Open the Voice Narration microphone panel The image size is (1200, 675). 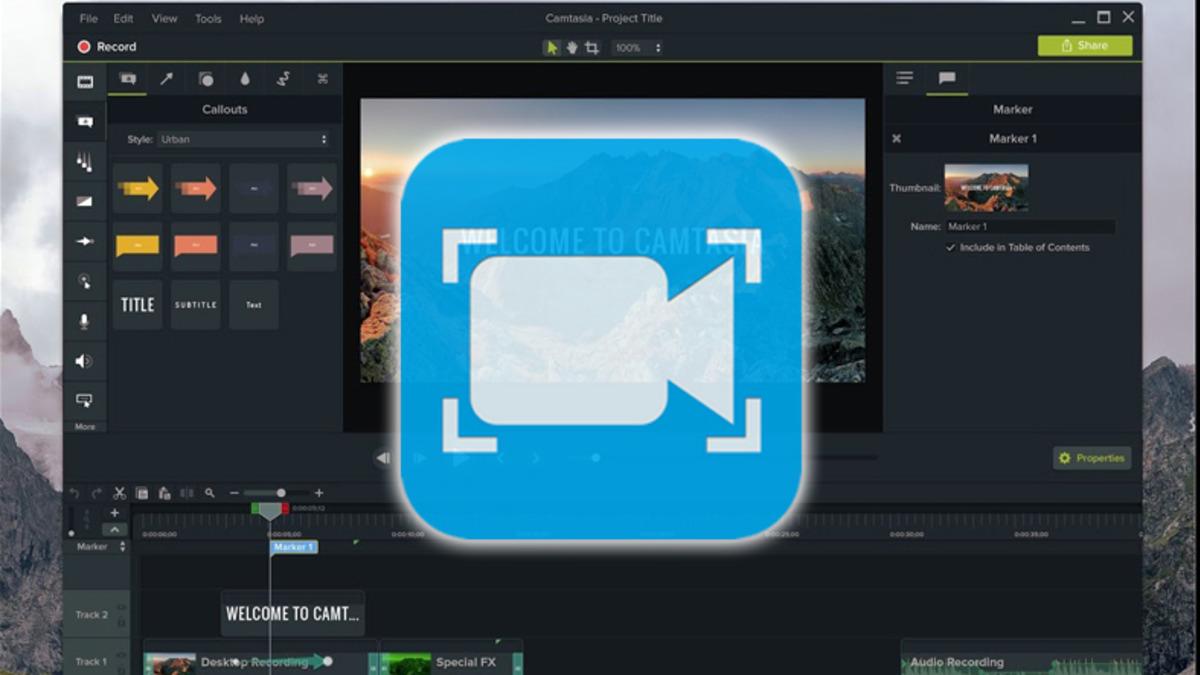click(x=85, y=321)
